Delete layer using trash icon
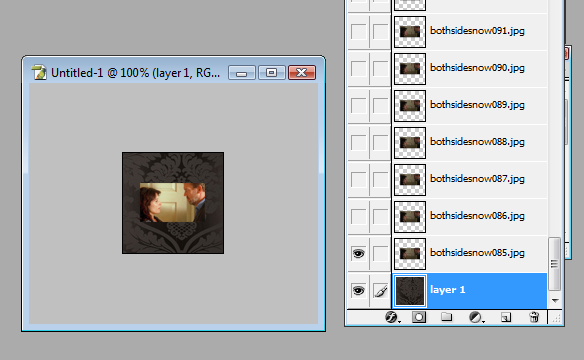 click(x=534, y=317)
